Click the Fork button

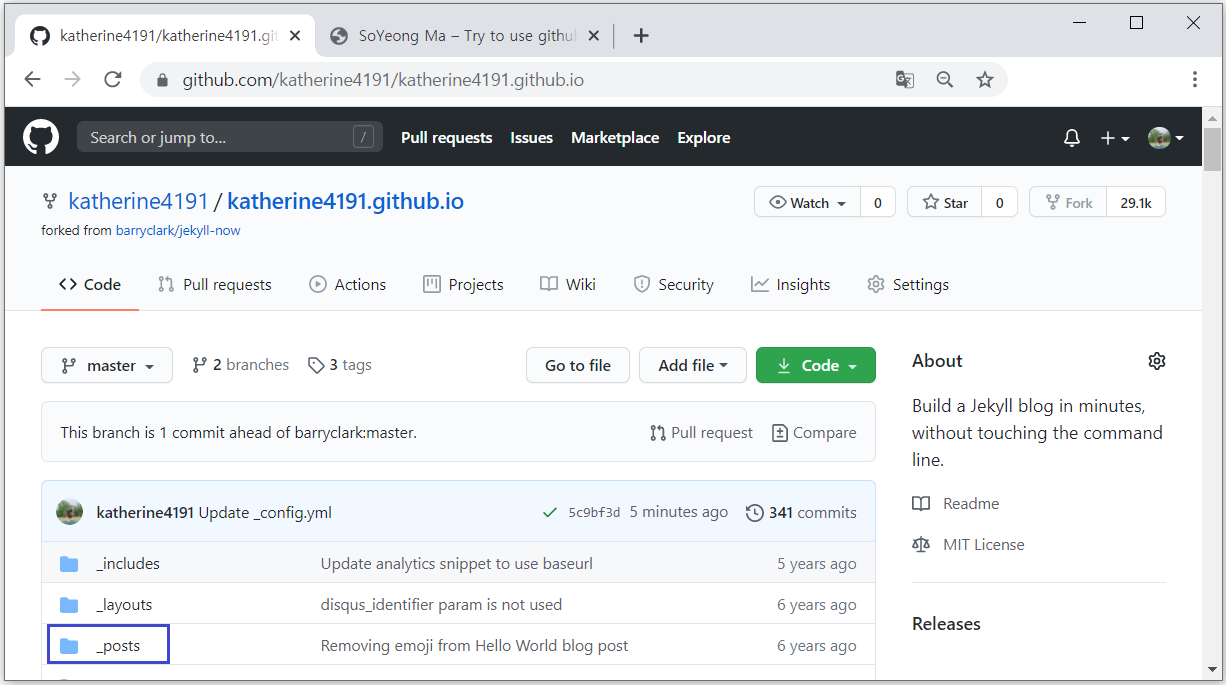pyautogui.click(x=1068, y=202)
